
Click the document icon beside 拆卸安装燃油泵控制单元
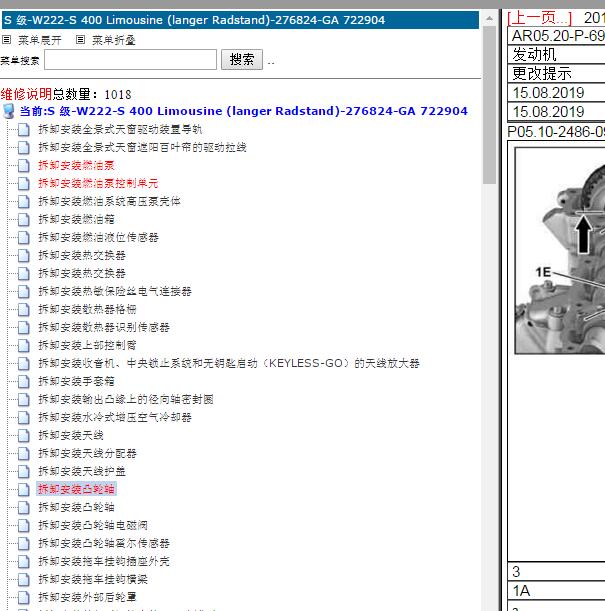(x=24, y=184)
